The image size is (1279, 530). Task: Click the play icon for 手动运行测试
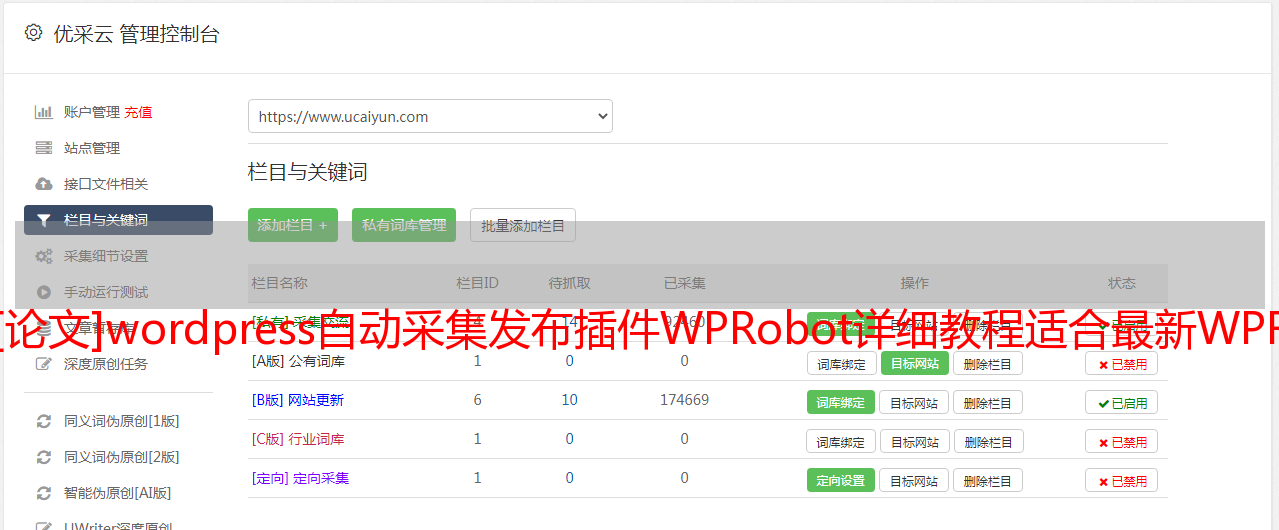coord(44,292)
